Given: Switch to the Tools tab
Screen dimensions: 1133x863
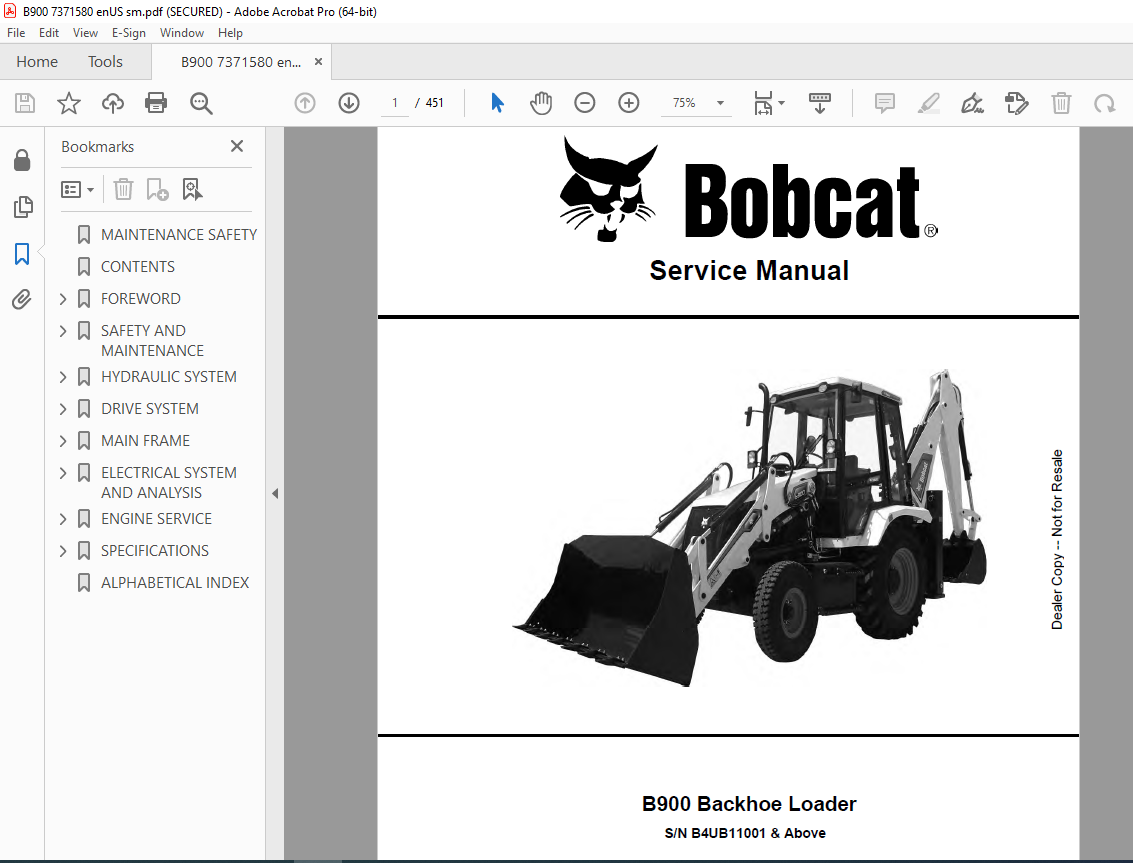Looking at the screenshot, I should (105, 62).
